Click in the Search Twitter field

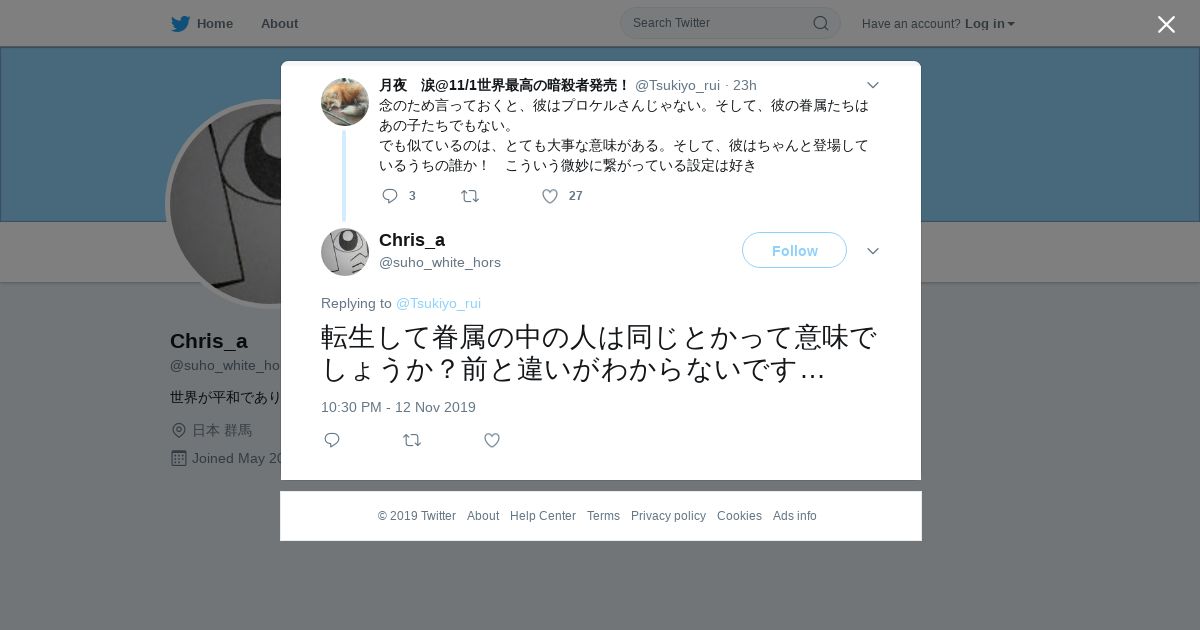pos(718,23)
